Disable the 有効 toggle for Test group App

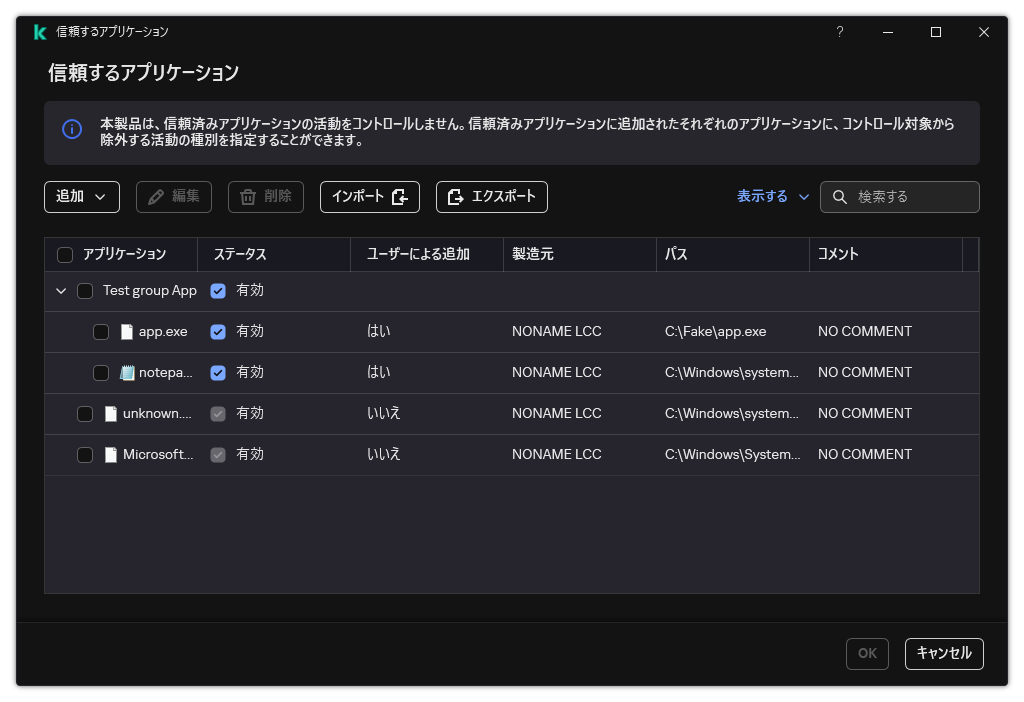point(218,290)
